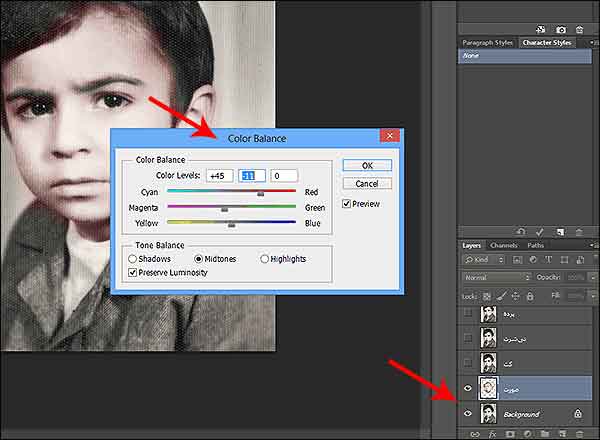Click OK in Color Balance dialog
This screenshot has width=600, height=440.
click(x=367, y=165)
